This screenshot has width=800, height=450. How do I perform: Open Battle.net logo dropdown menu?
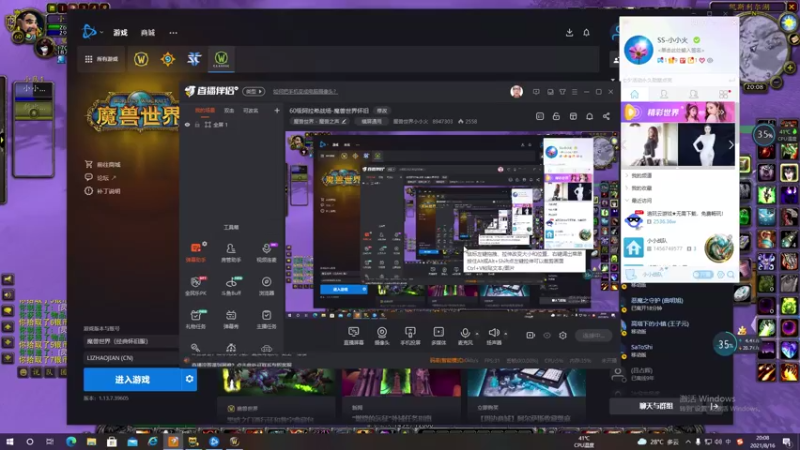coord(92,32)
